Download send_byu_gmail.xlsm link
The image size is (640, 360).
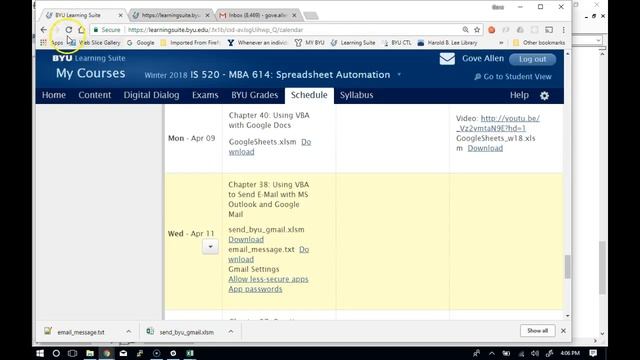(x=246, y=240)
